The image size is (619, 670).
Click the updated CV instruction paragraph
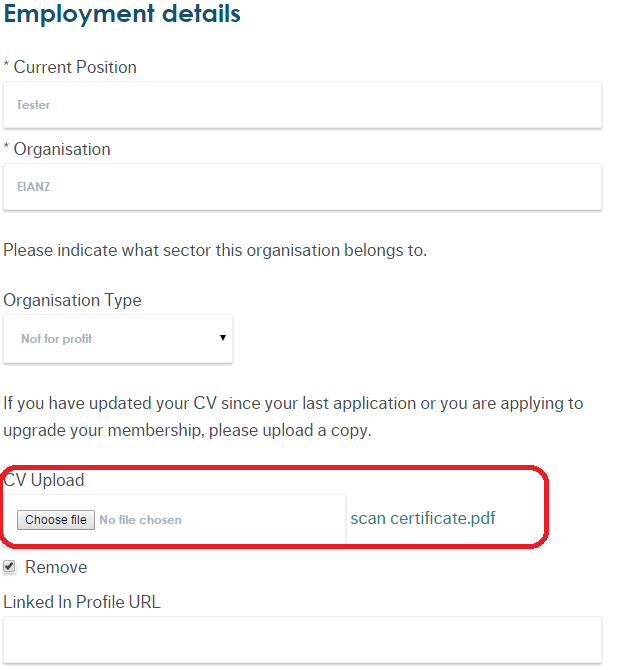[293, 415]
